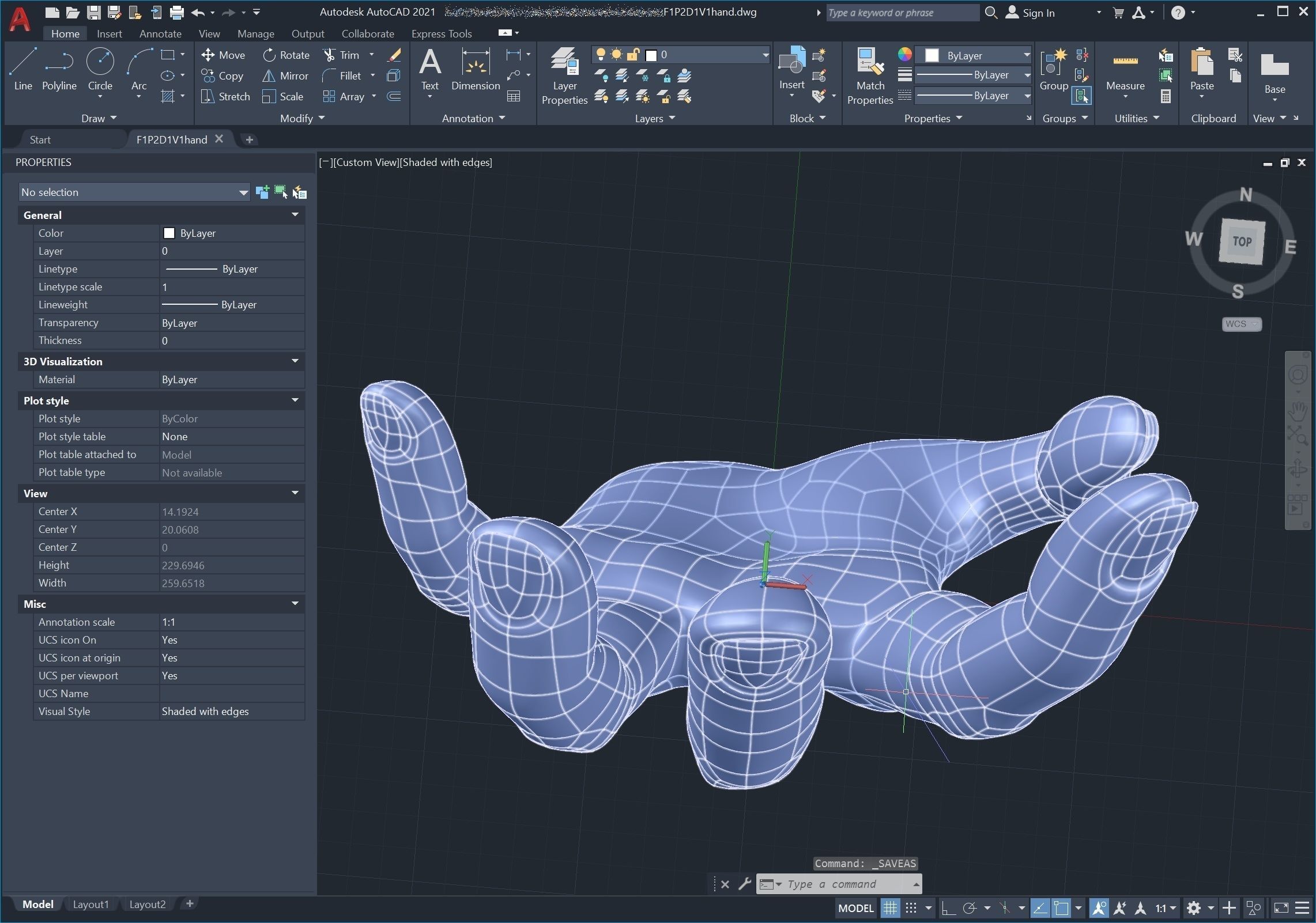
Task: Toggle ortho mode in status bar
Action: [x=948, y=909]
